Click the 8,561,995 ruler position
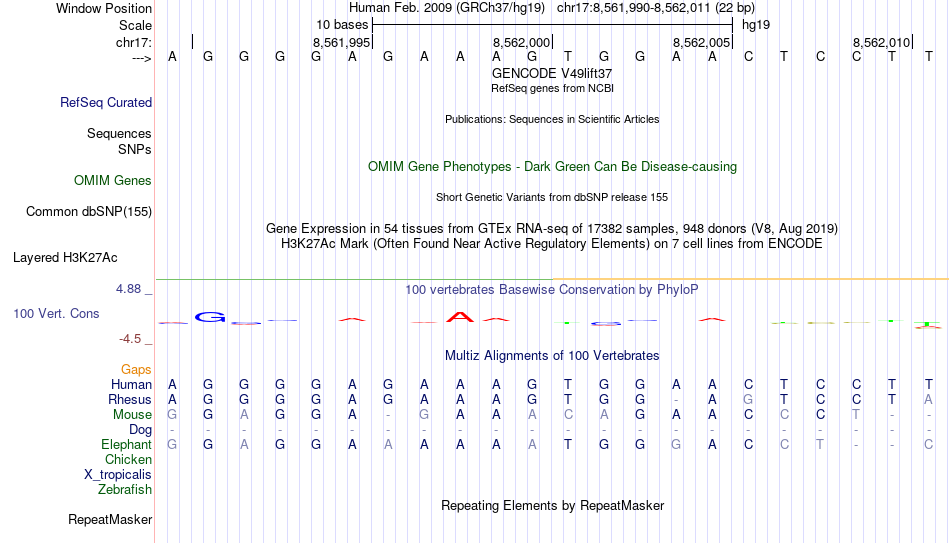The width and height of the screenshot is (950, 543). tap(341, 42)
